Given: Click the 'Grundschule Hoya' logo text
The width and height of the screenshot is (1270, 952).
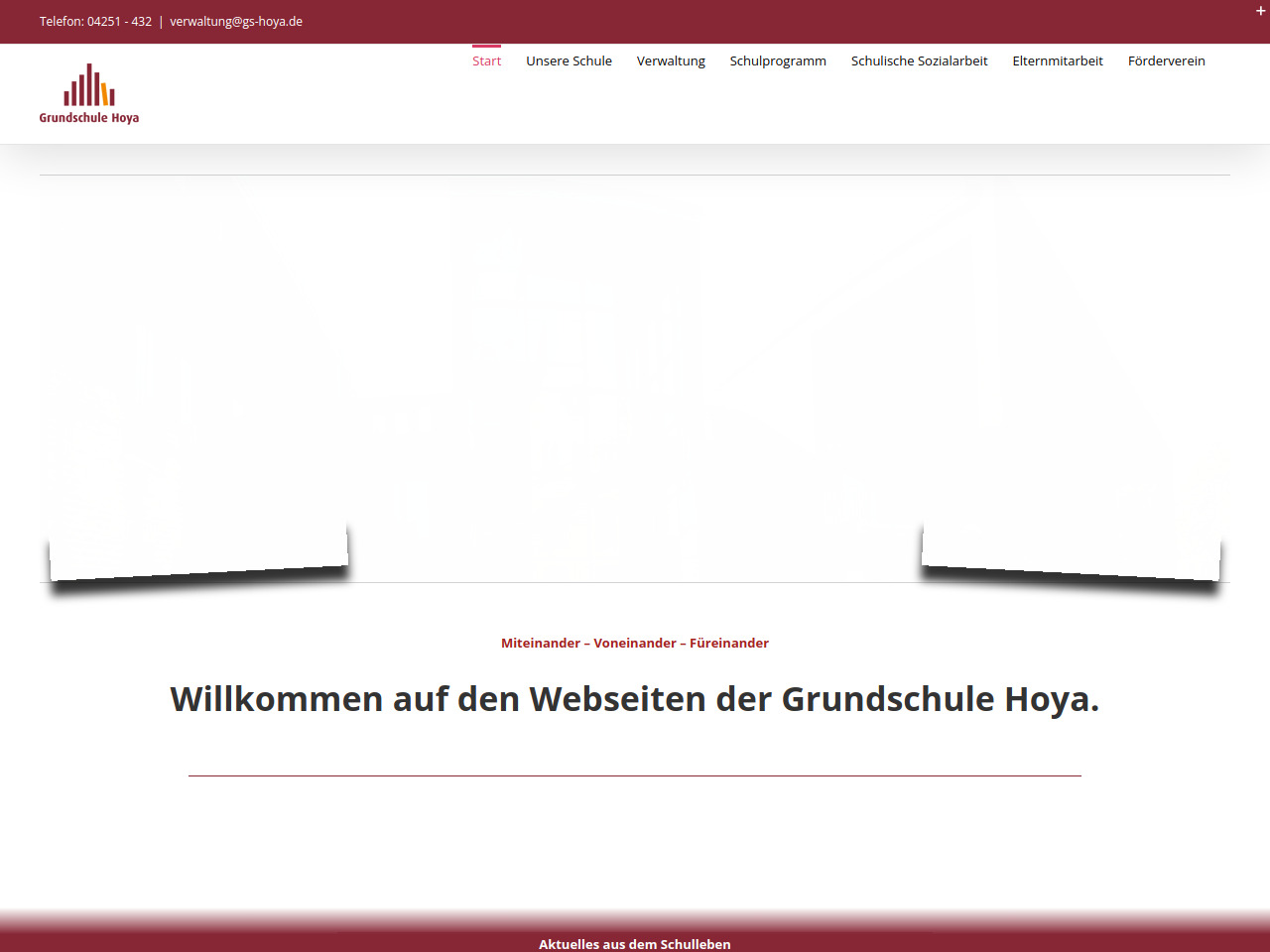Looking at the screenshot, I should [89, 118].
